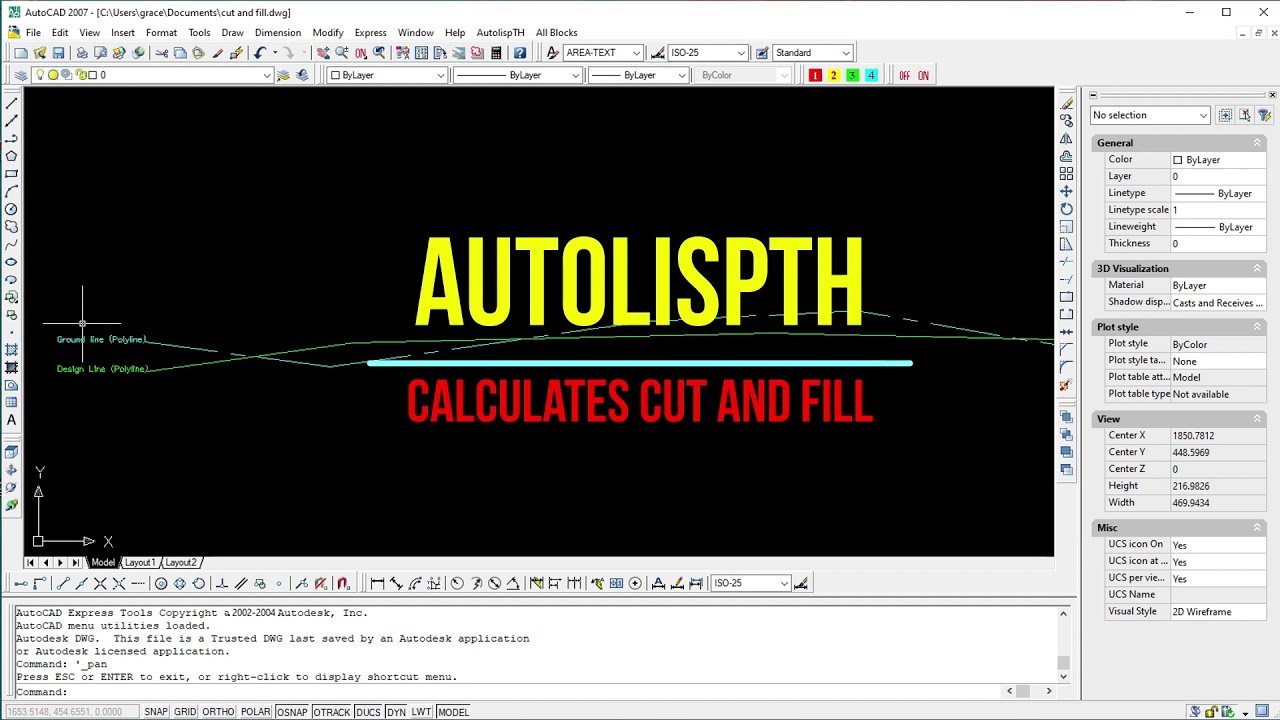Click the Color ByLayer swatch in Properties
Viewport: 1280px width, 720px height.
point(1178,160)
